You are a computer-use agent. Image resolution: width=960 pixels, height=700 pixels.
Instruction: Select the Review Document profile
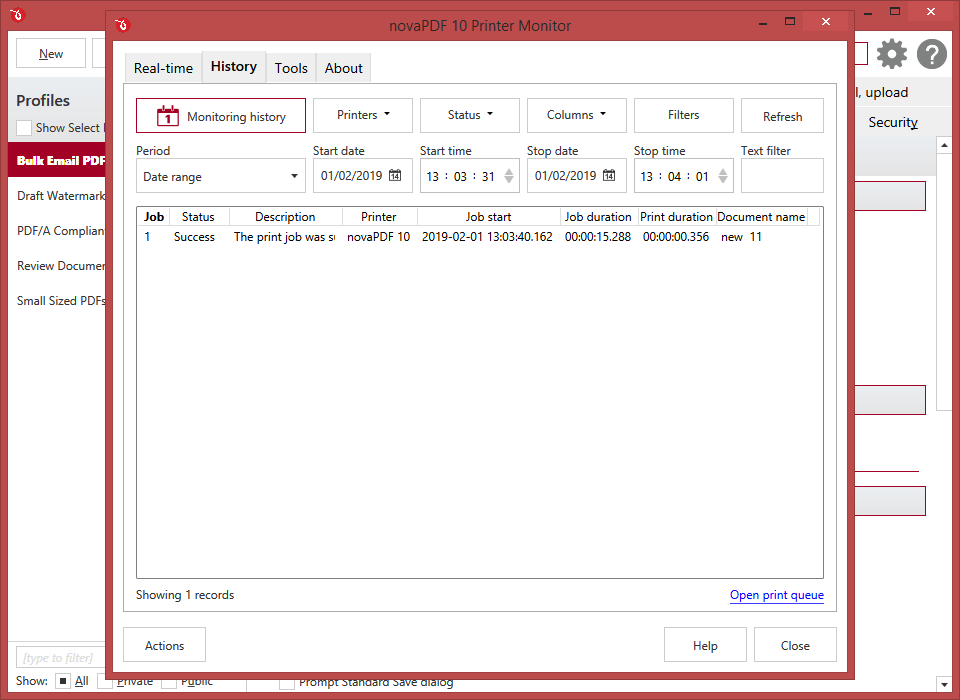point(57,265)
